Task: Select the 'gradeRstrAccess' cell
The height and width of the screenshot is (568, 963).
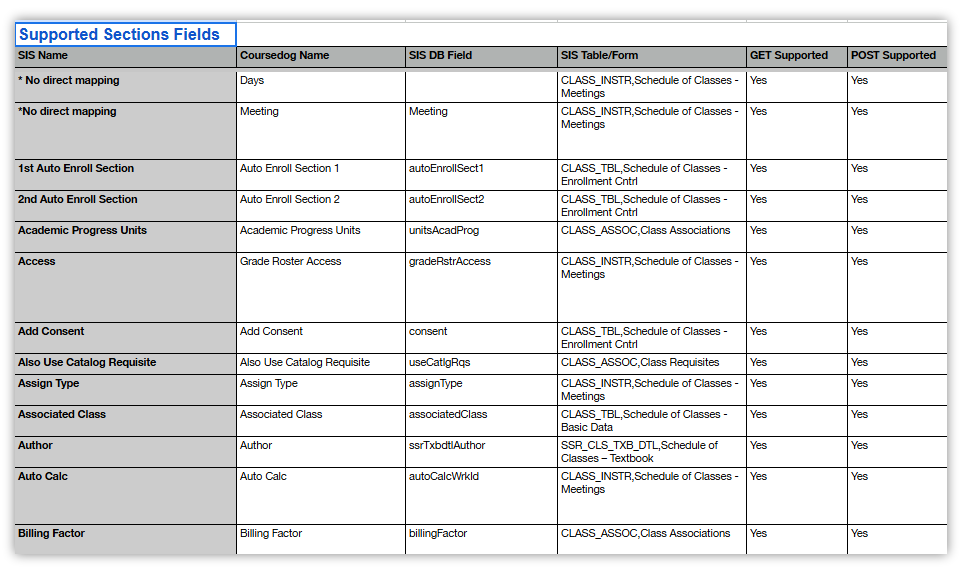Action: pyautogui.click(x=482, y=287)
